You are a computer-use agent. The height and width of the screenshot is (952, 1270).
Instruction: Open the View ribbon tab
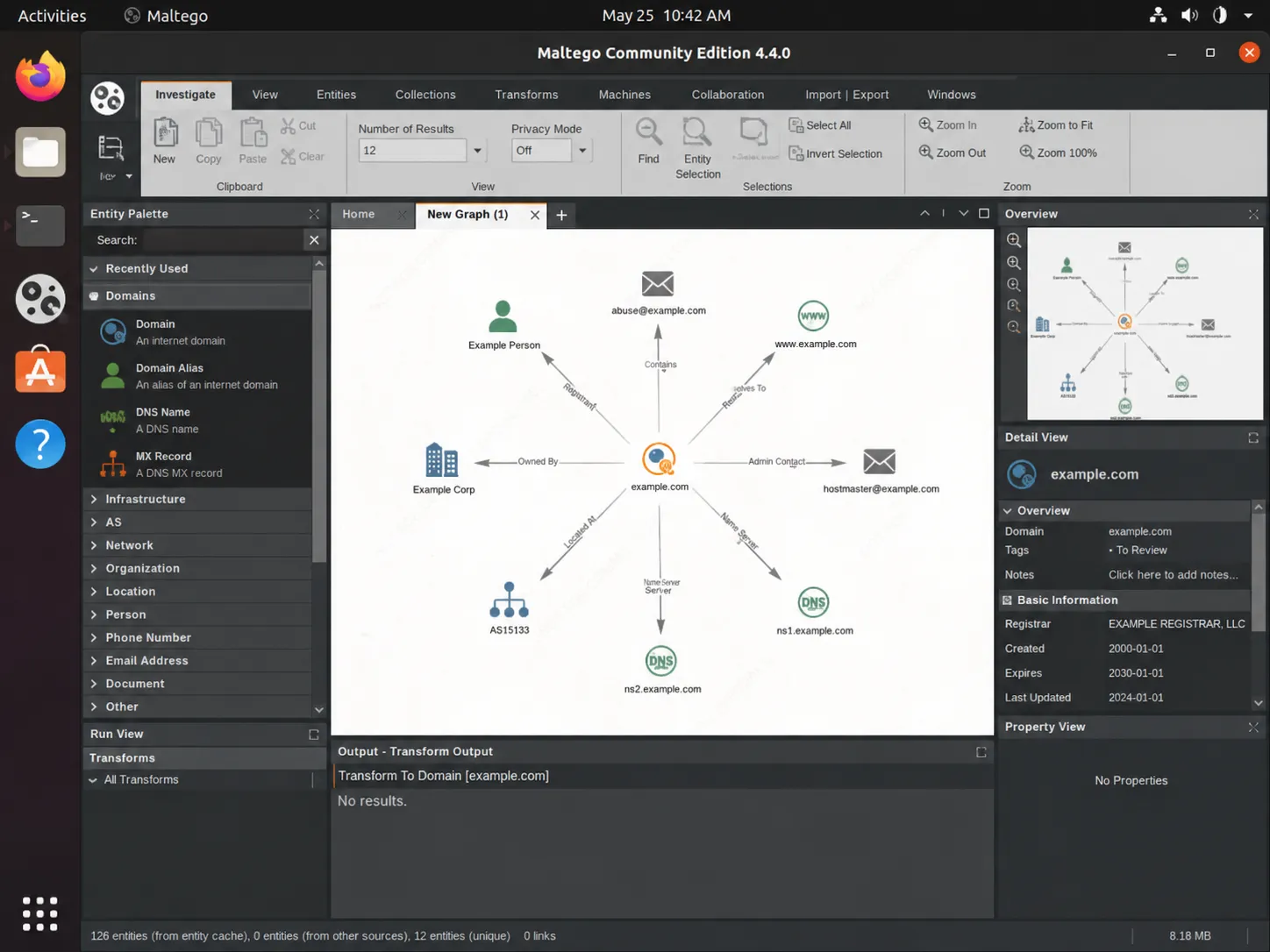[x=265, y=95]
